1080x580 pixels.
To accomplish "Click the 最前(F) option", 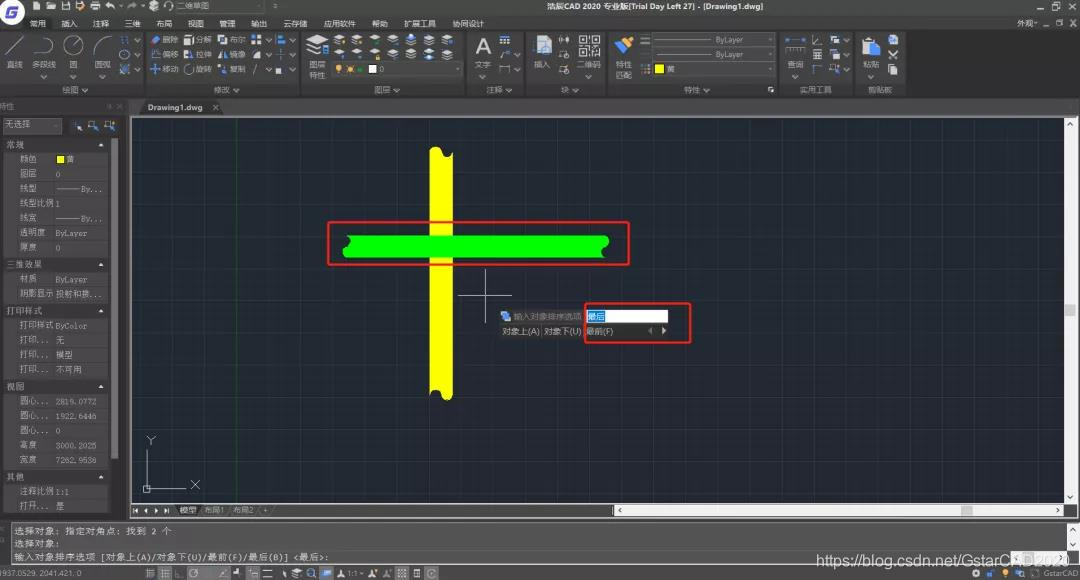I will point(600,331).
